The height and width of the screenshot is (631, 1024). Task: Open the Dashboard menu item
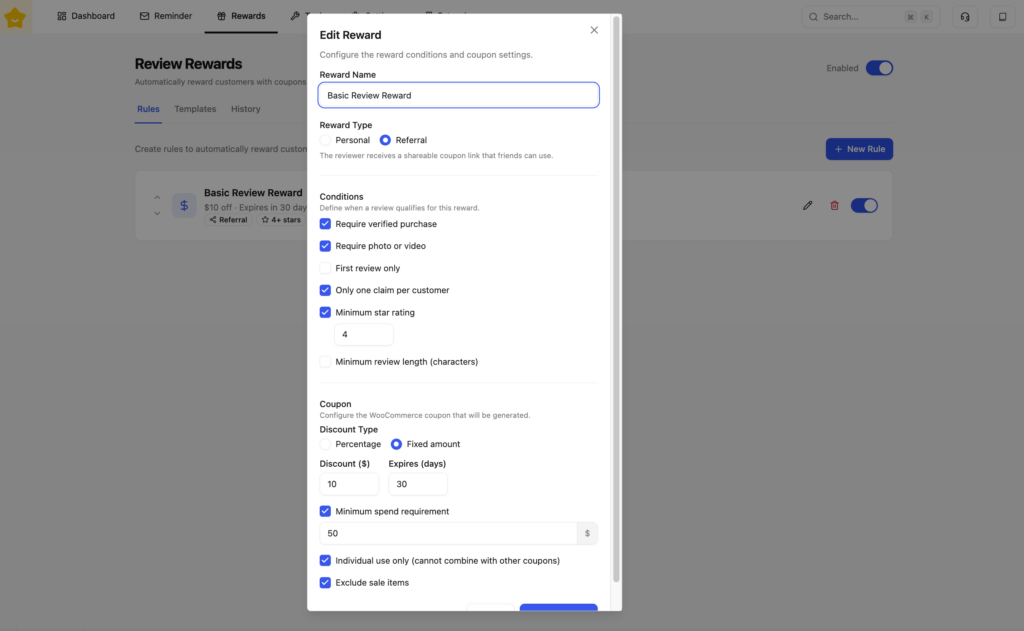pyautogui.click(x=86, y=16)
